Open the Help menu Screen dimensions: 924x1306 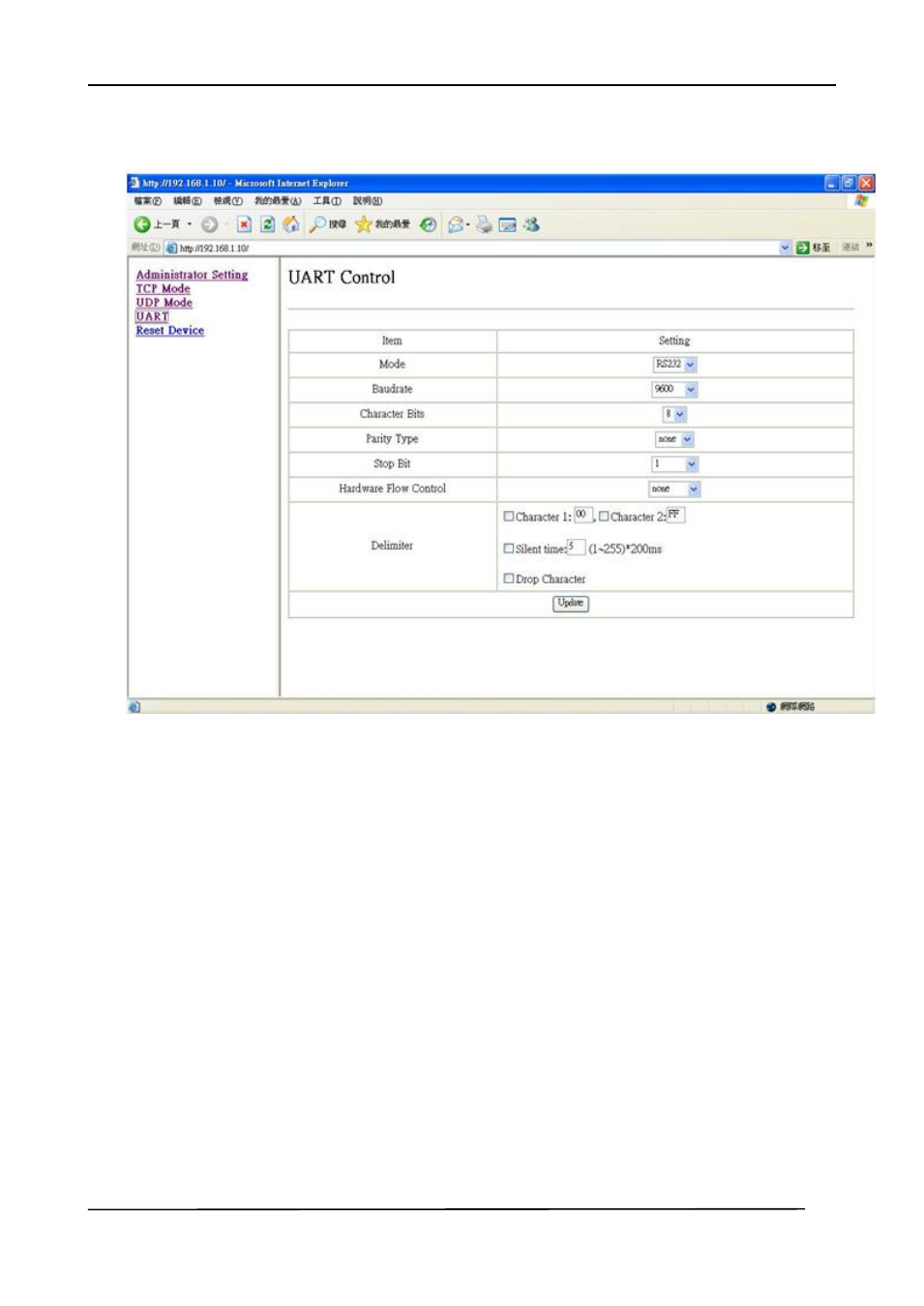368,201
